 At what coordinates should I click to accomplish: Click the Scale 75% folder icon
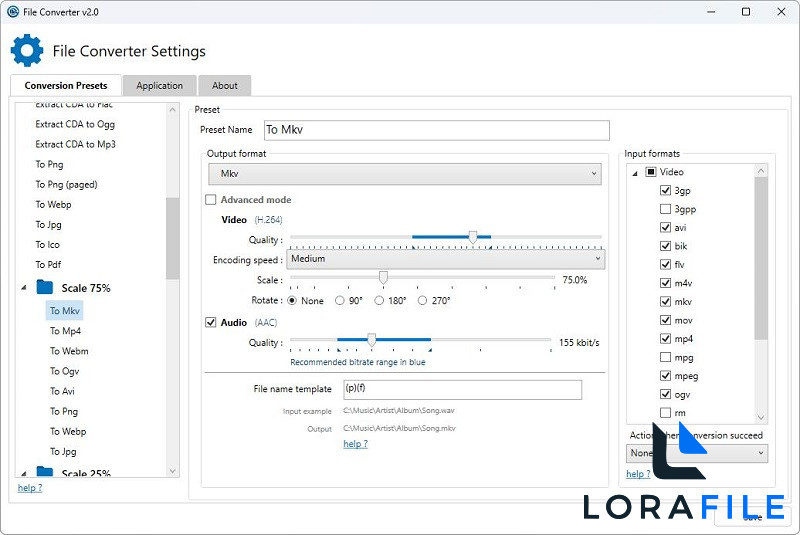tap(45, 287)
